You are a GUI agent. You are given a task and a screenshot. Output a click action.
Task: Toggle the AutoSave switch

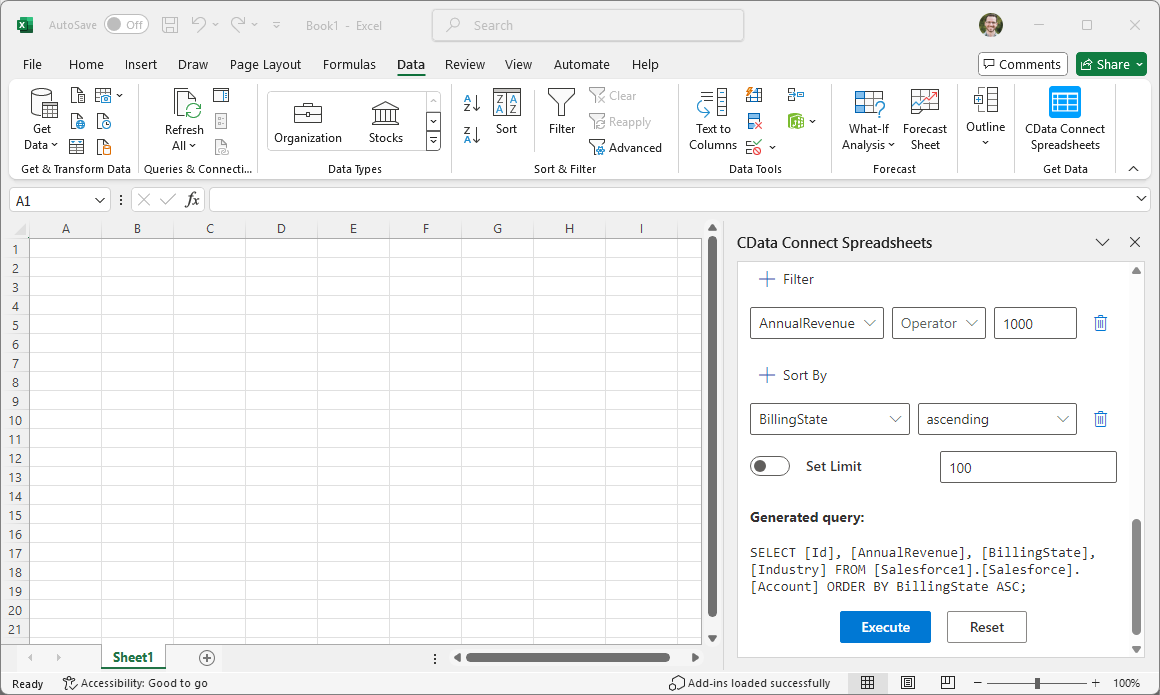tap(126, 25)
